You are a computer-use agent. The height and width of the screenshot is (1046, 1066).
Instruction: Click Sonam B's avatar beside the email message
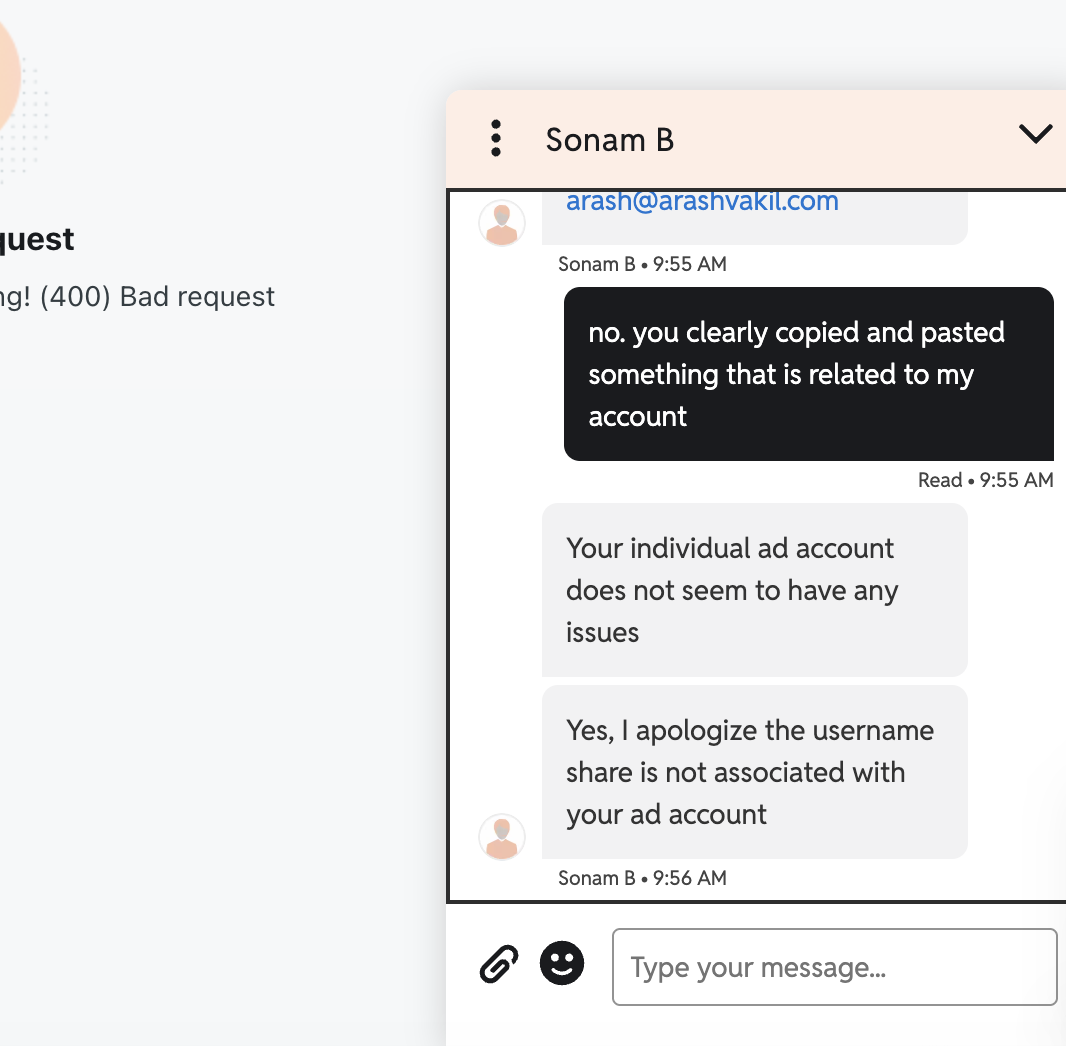[502, 224]
